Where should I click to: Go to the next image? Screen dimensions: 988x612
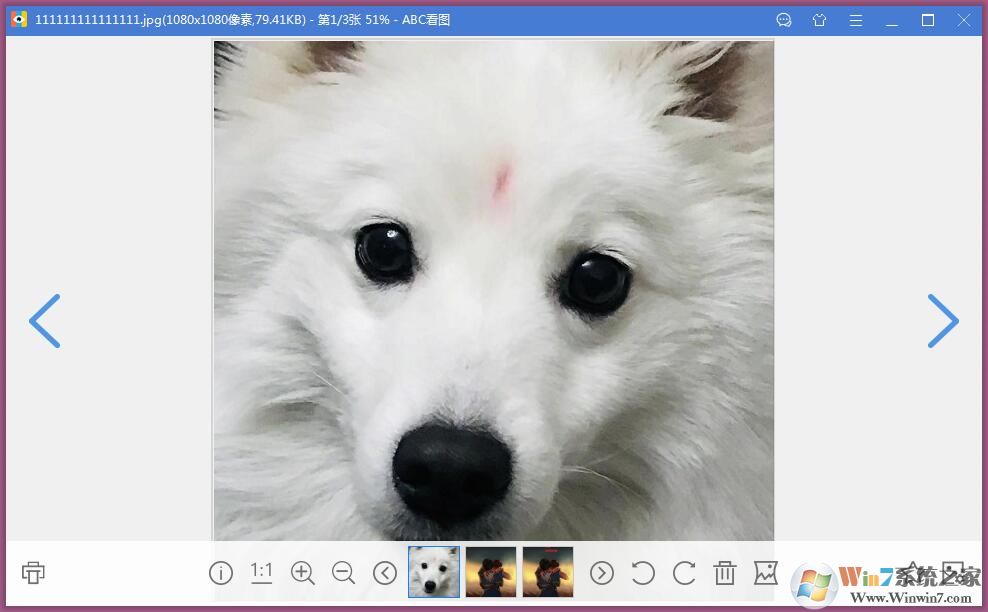click(x=943, y=321)
